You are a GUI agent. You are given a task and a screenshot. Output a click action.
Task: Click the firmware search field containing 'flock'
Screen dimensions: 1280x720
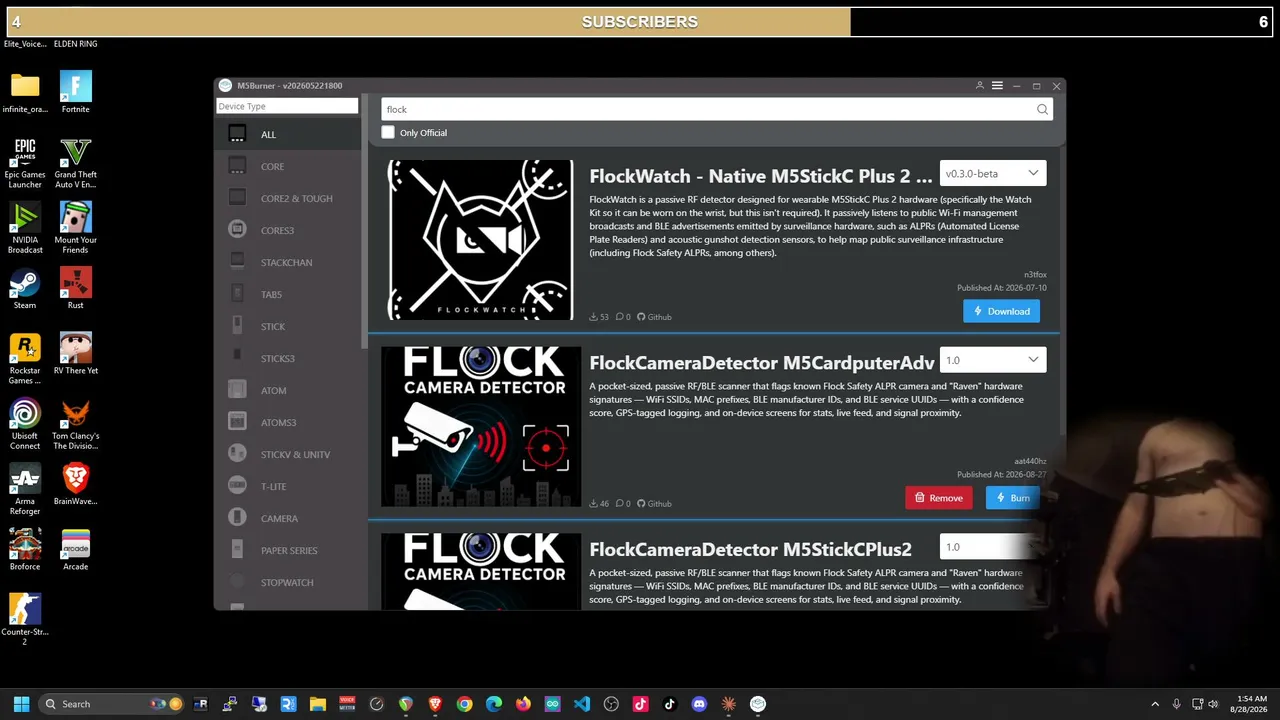click(x=716, y=109)
